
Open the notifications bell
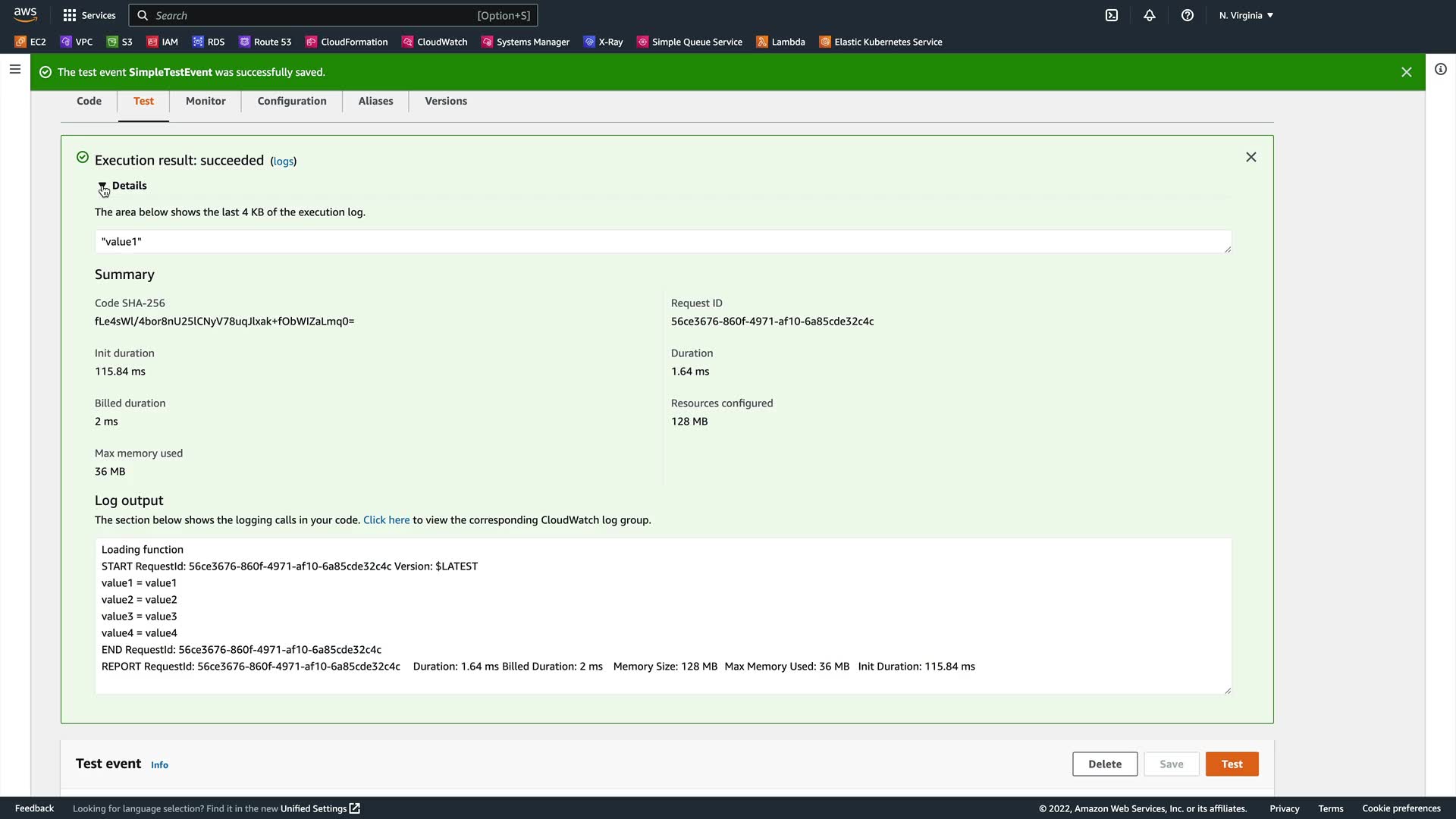click(1150, 15)
